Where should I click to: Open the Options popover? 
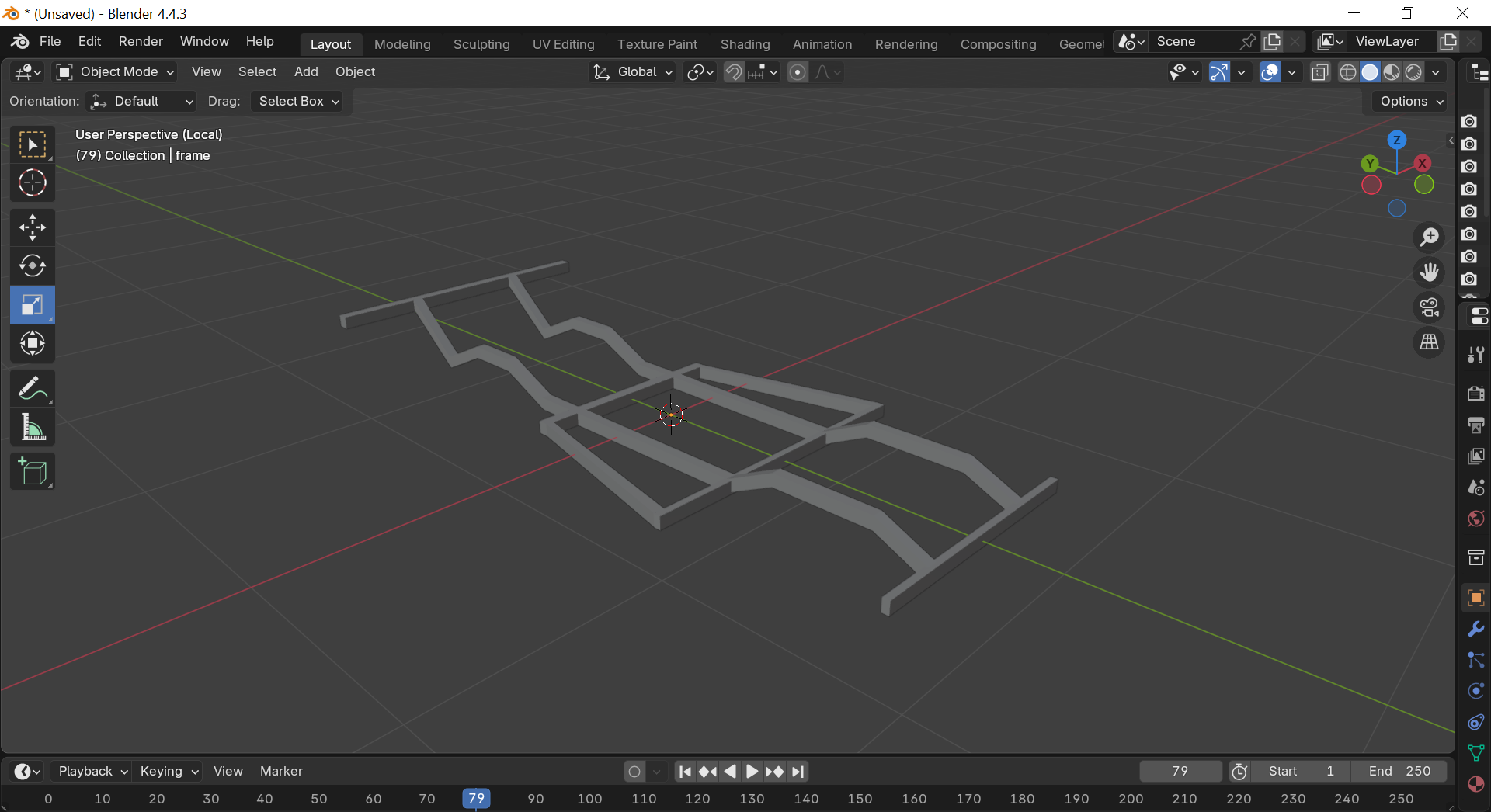coord(1410,102)
